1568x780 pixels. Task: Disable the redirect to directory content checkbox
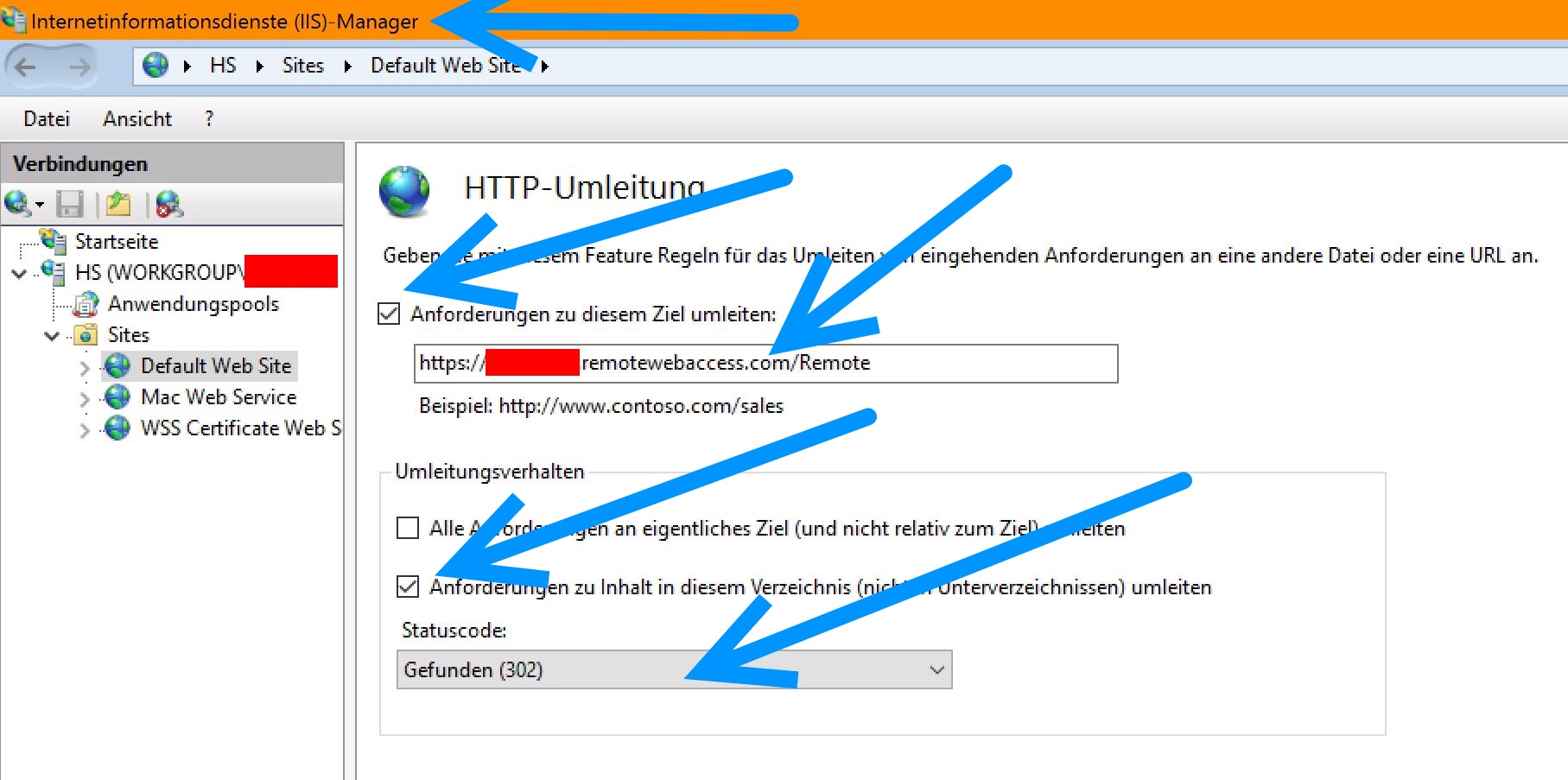[407, 587]
